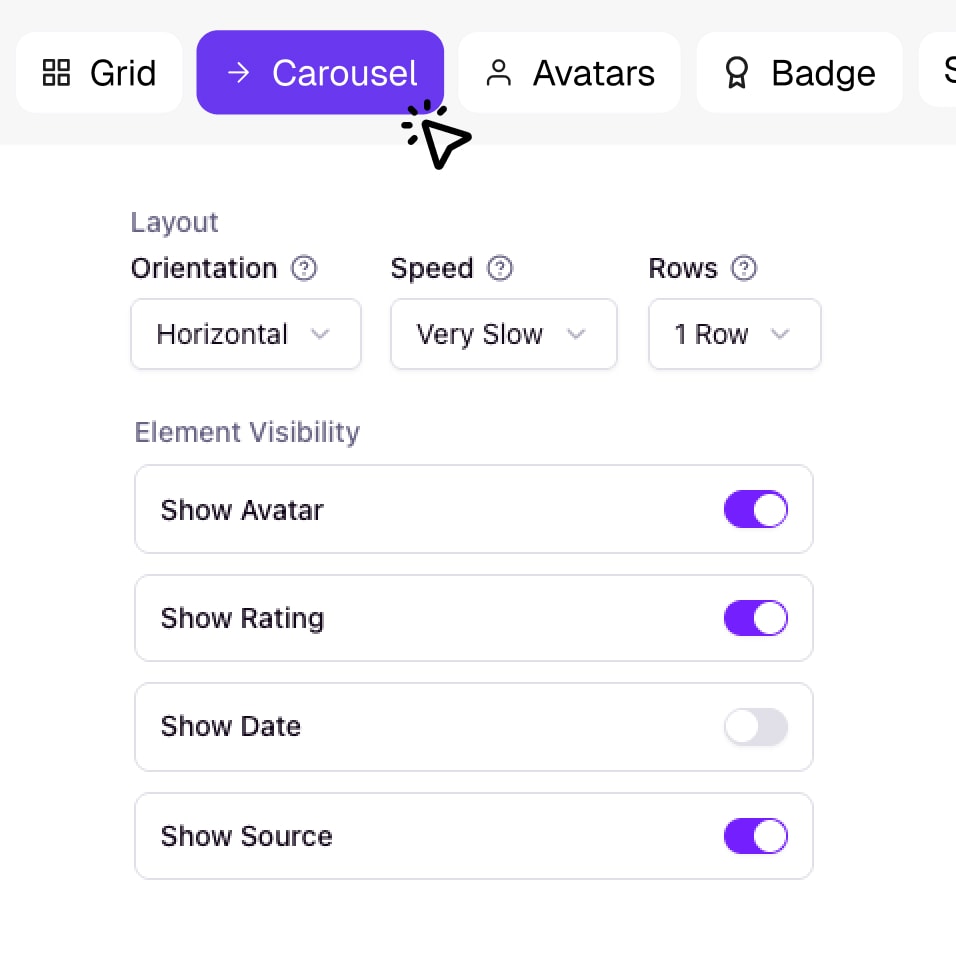
Task: Click the chevron icon in the Horizontal selector
Action: (x=320, y=334)
